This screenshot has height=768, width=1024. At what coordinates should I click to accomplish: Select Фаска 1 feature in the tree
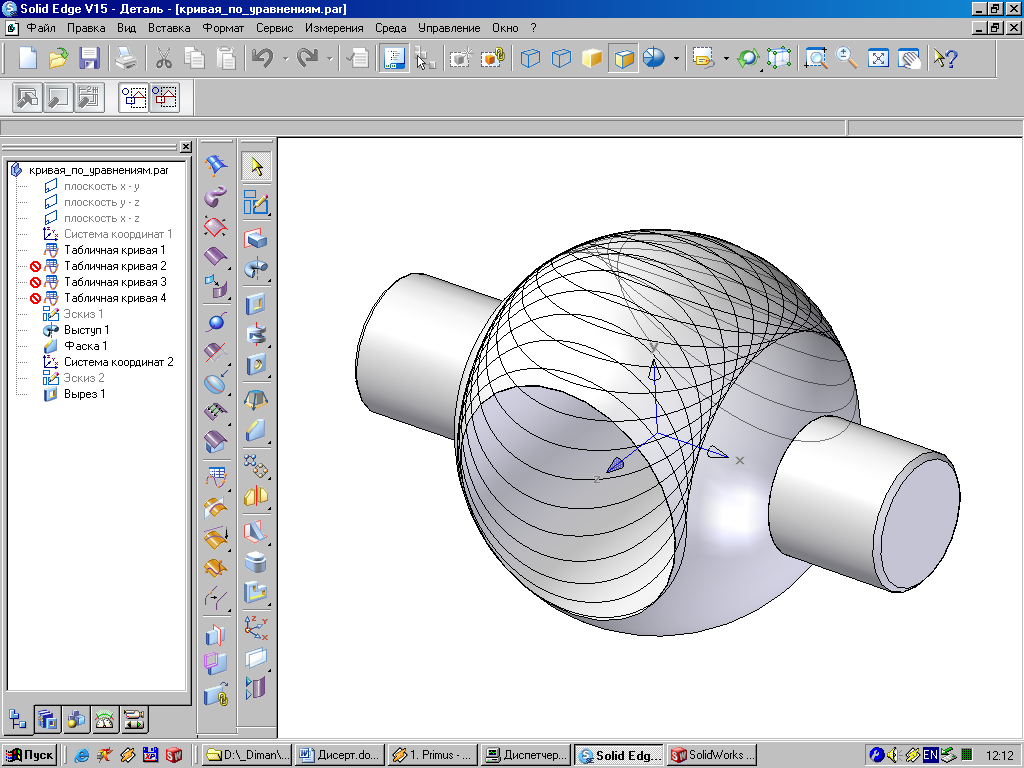click(x=85, y=346)
